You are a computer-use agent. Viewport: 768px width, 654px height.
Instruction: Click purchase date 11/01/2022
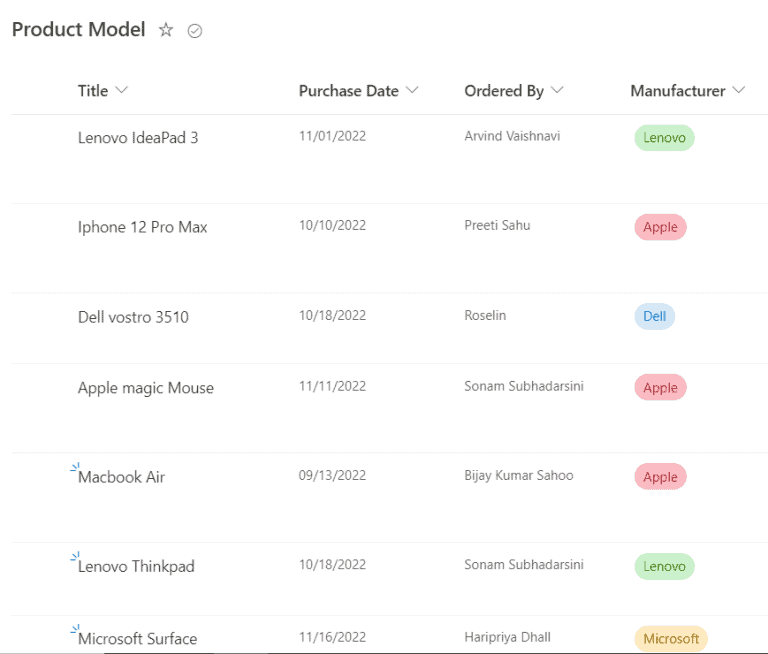click(x=333, y=136)
